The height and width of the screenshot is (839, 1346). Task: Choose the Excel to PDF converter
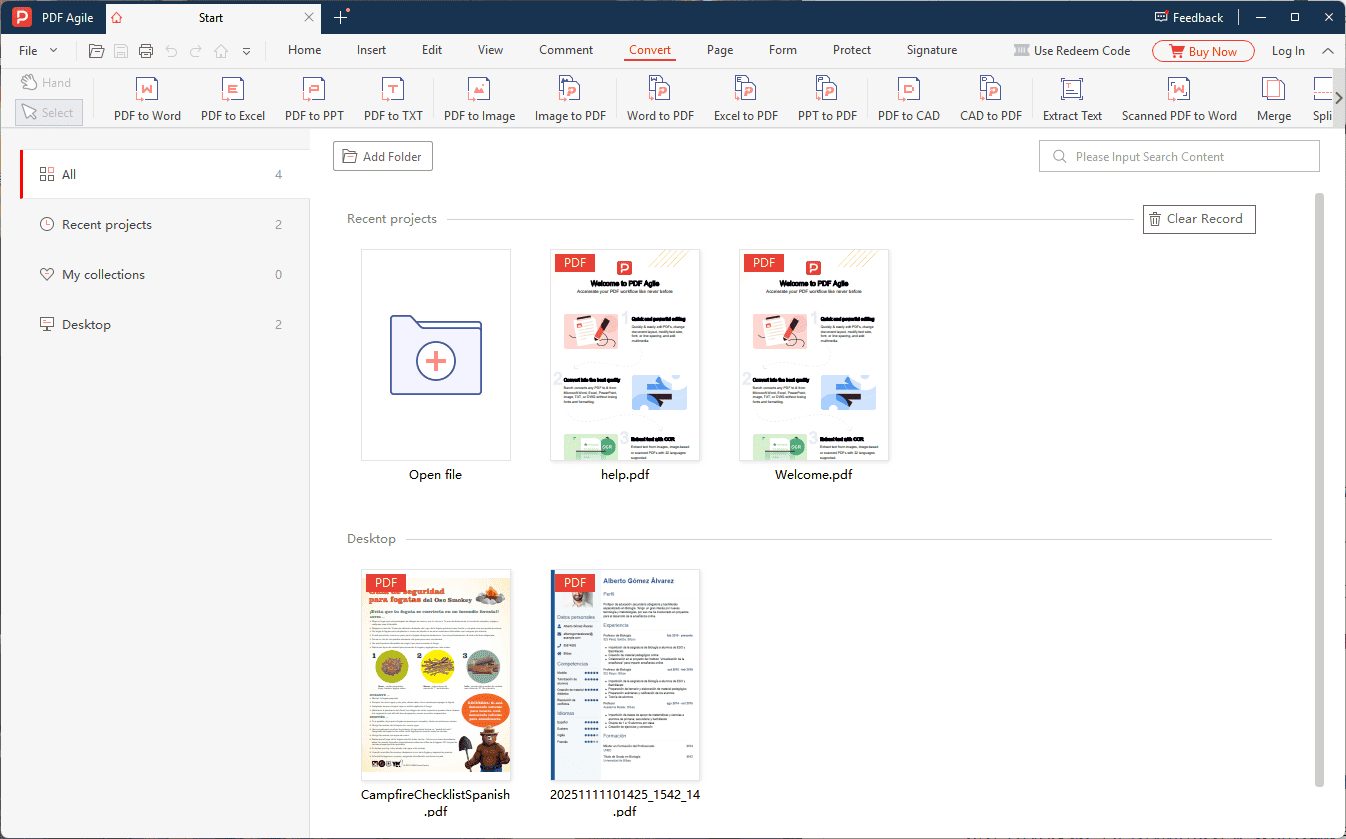coord(745,98)
